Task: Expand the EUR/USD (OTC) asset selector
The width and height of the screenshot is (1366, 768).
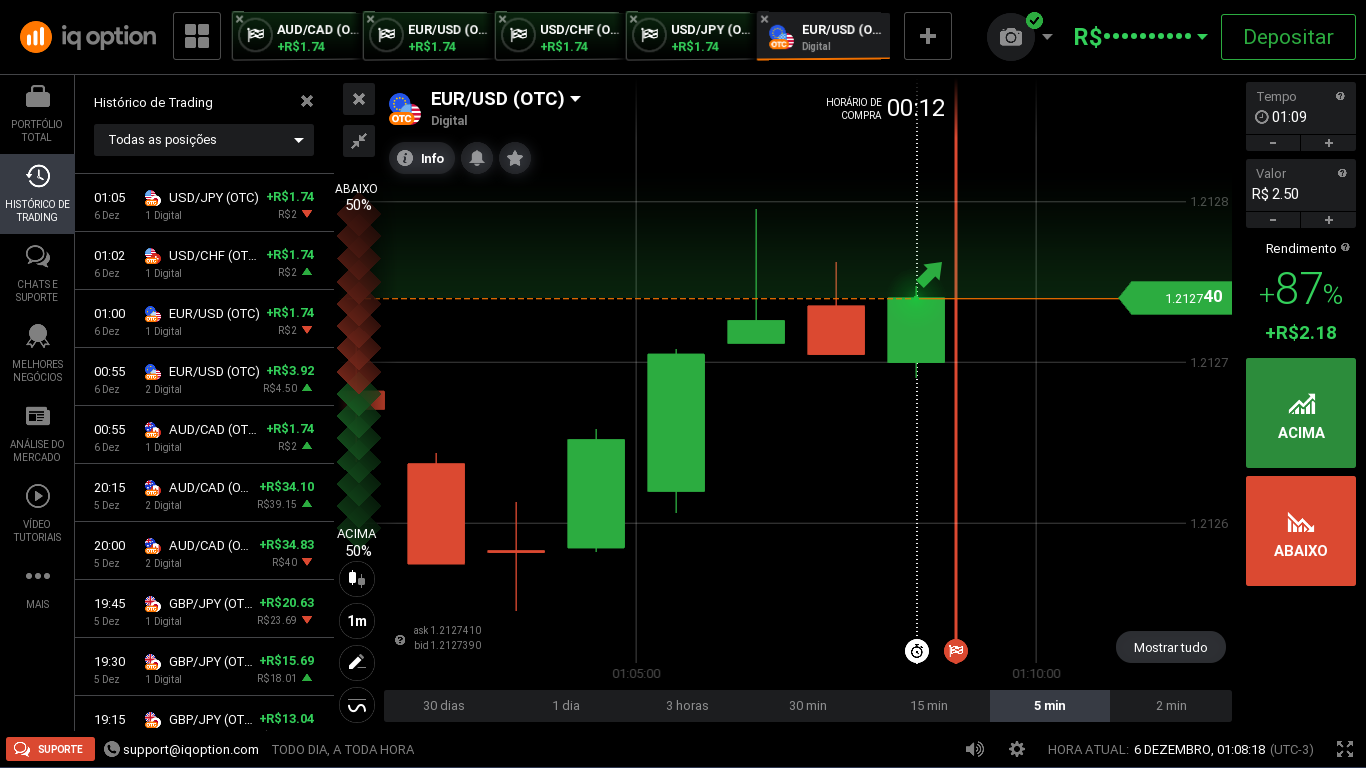Action: pos(506,99)
